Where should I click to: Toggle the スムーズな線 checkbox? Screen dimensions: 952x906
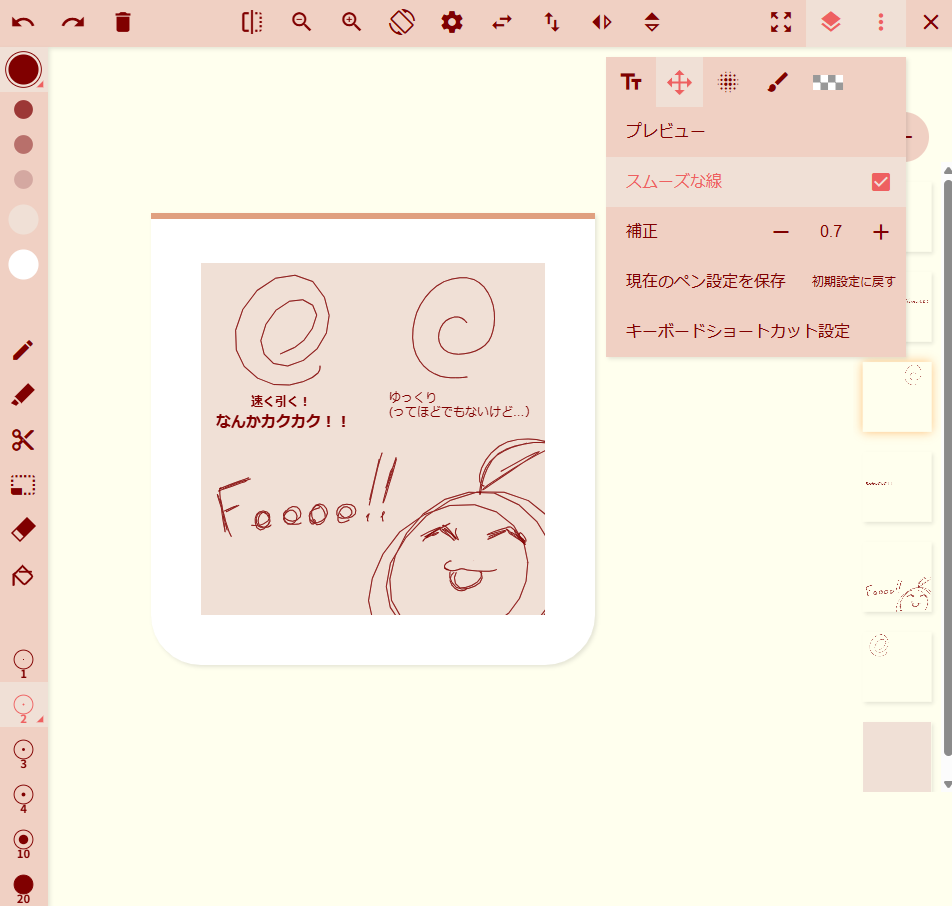pyautogui.click(x=880, y=182)
